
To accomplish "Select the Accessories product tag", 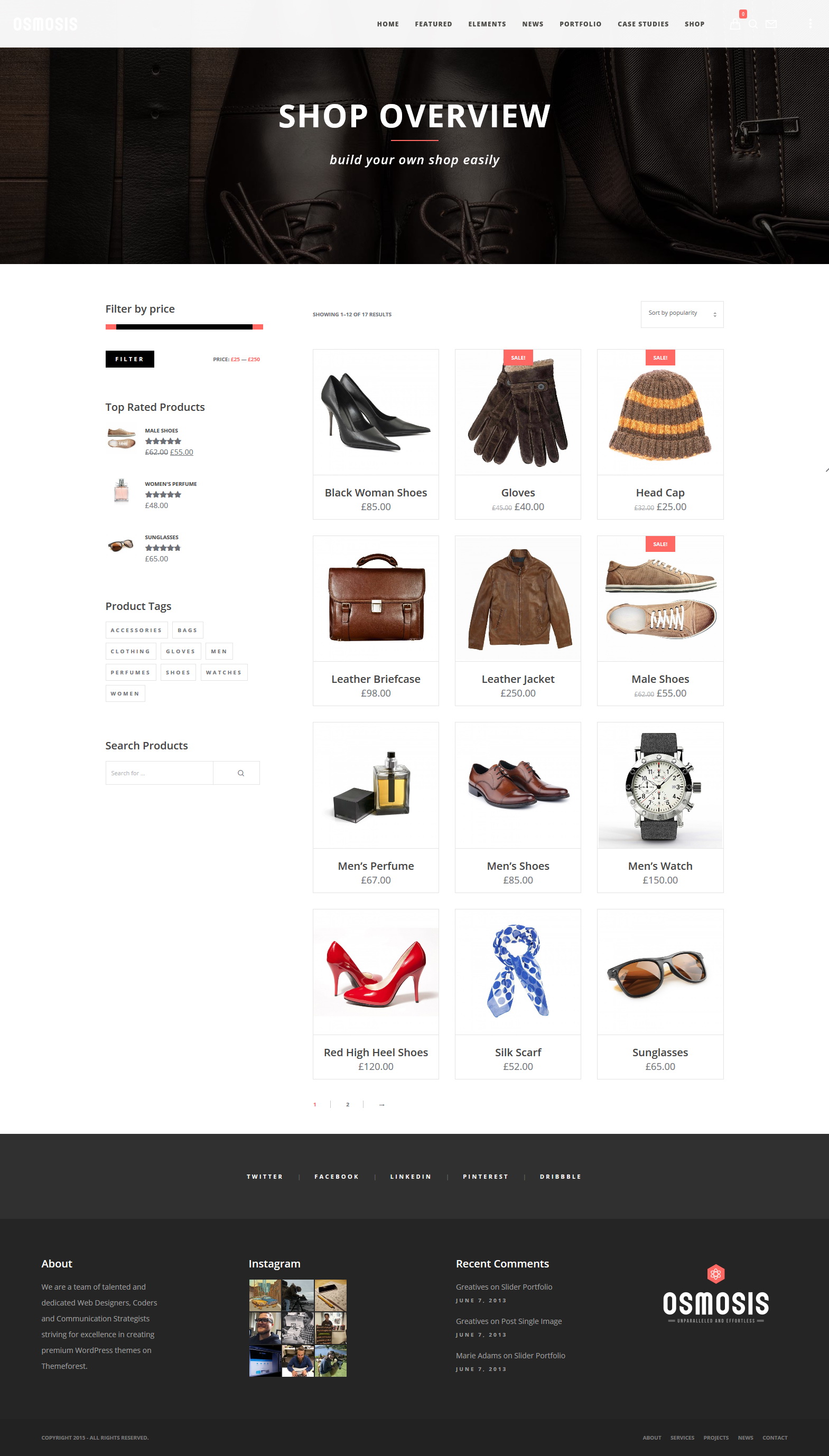I will pyautogui.click(x=136, y=630).
